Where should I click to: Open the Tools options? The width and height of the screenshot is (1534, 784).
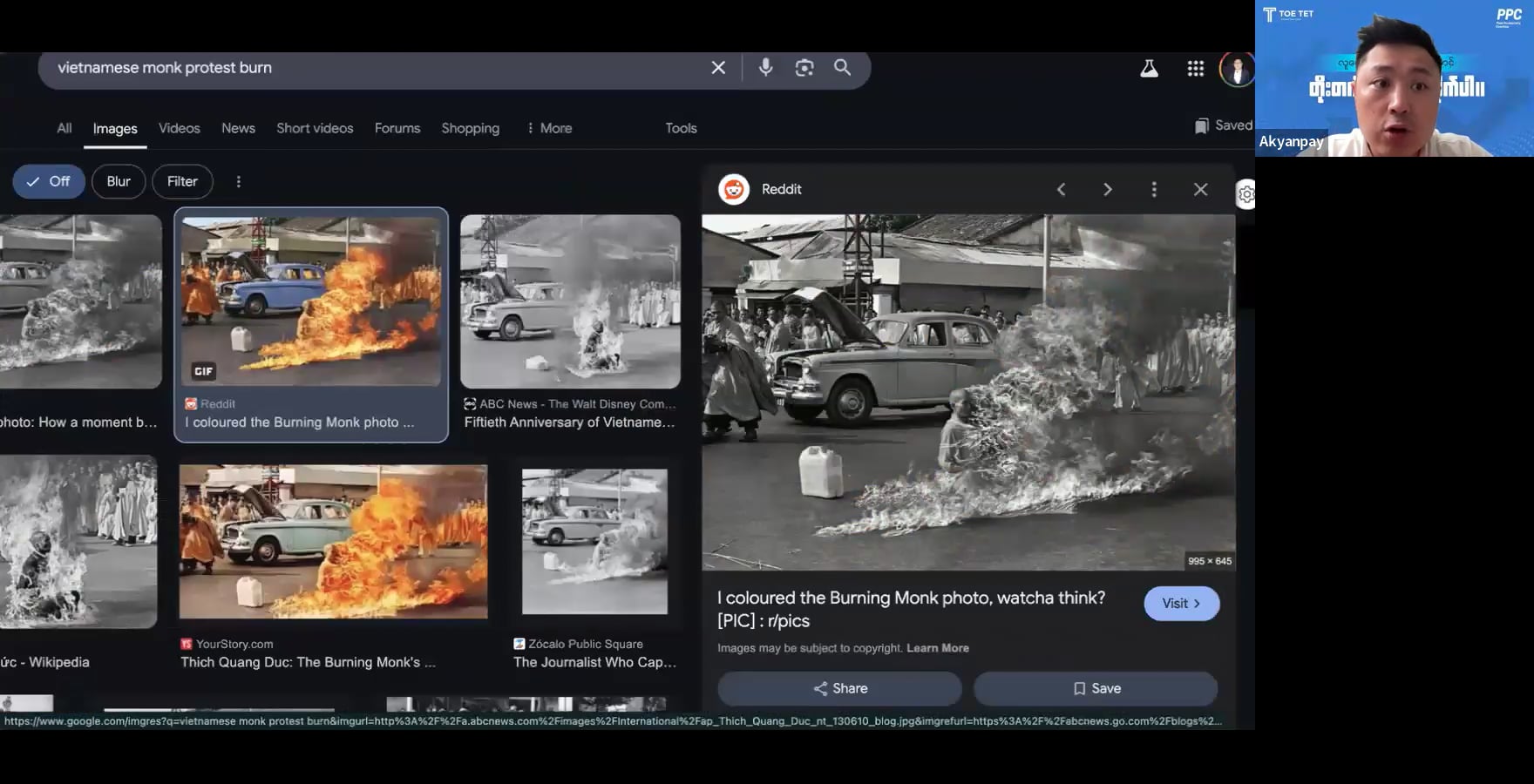(681, 129)
